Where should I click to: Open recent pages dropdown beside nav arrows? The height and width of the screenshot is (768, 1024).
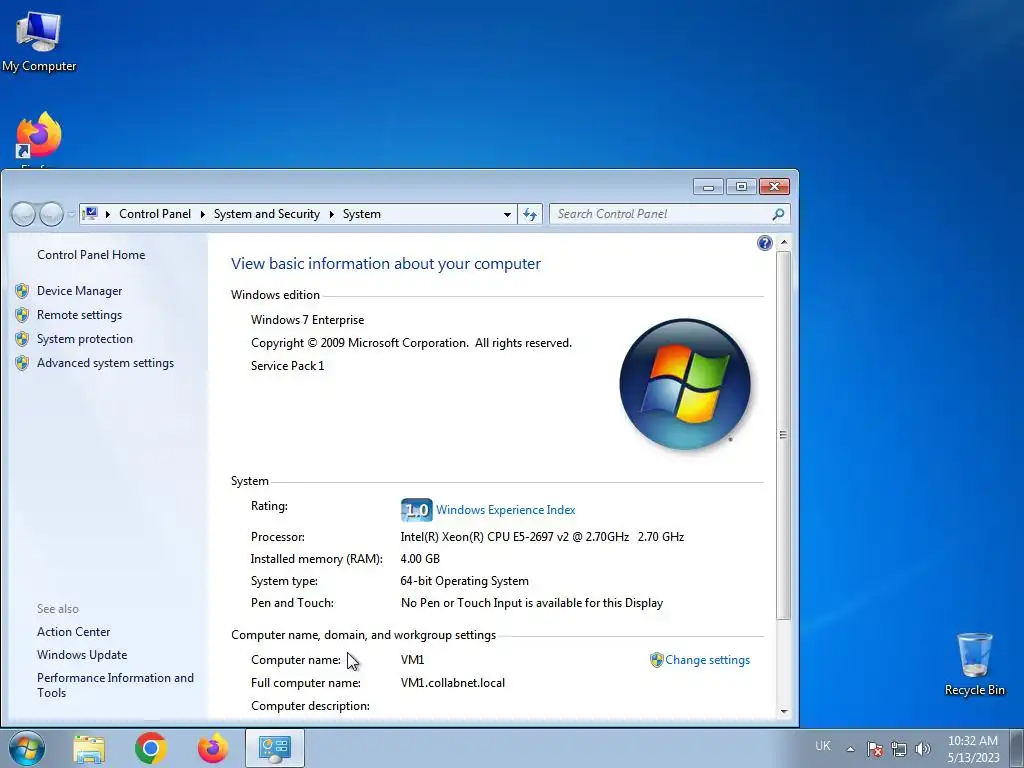point(71,214)
